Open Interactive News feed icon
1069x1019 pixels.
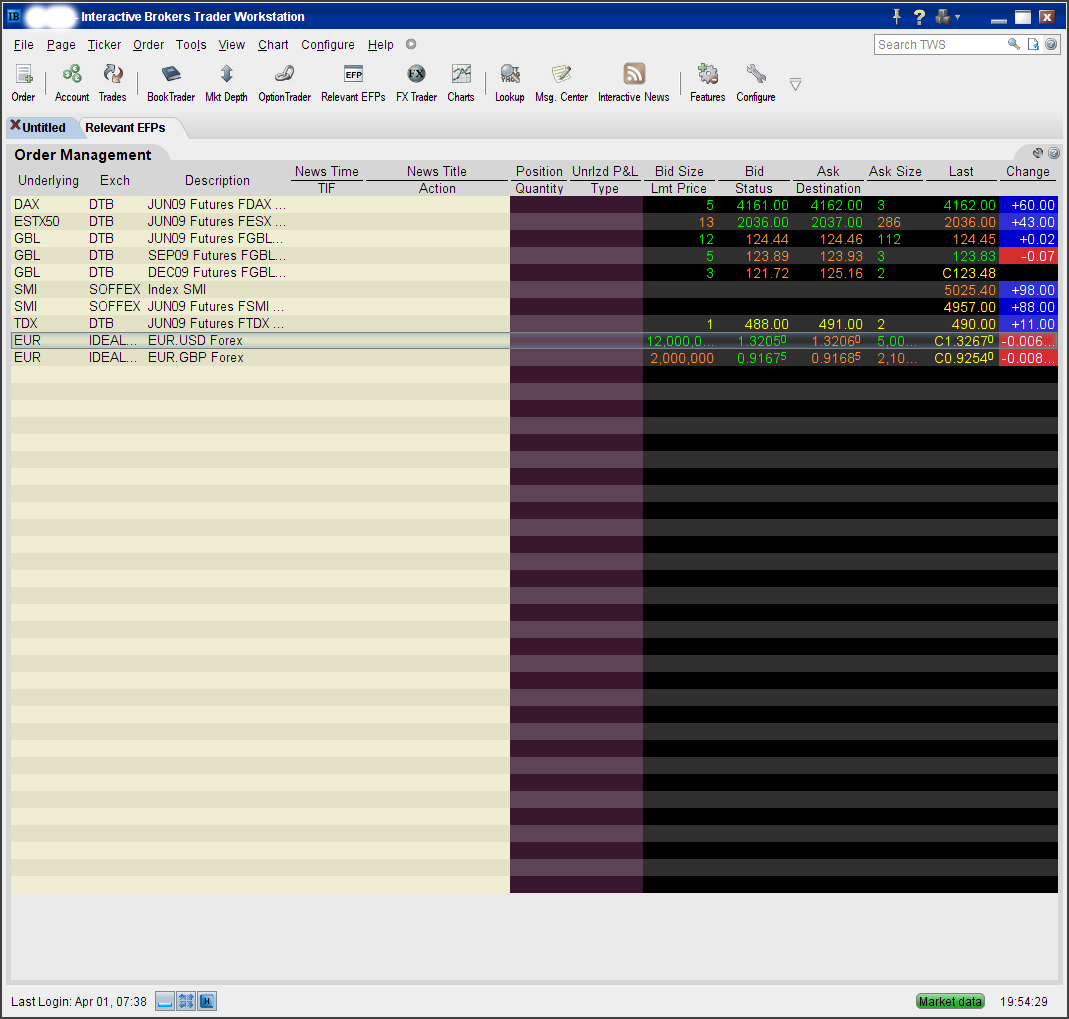click(x=634, y=82)
